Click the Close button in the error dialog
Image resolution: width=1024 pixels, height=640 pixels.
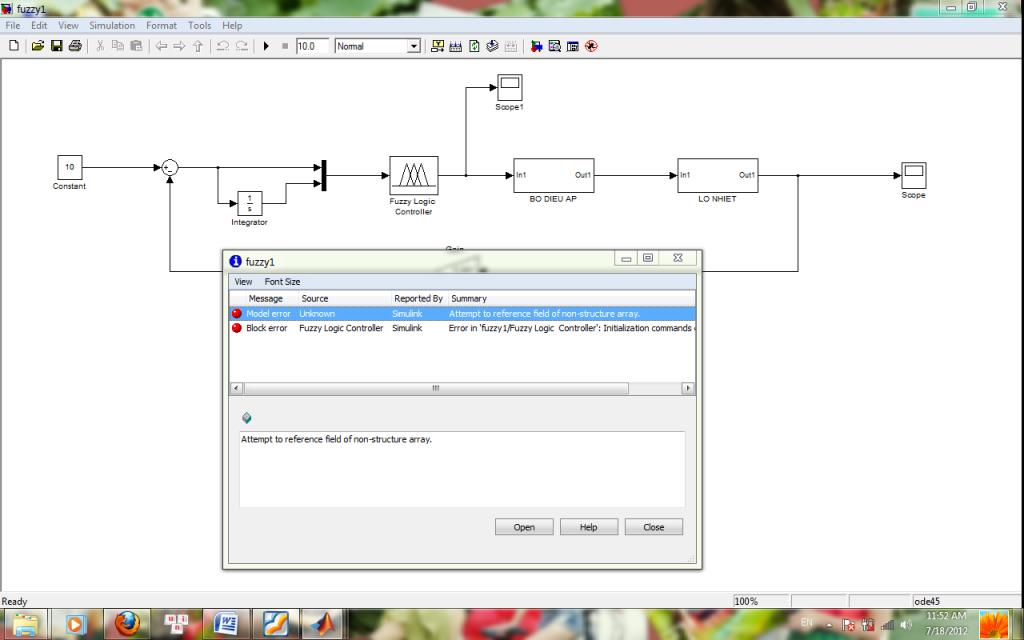point(653,527)
